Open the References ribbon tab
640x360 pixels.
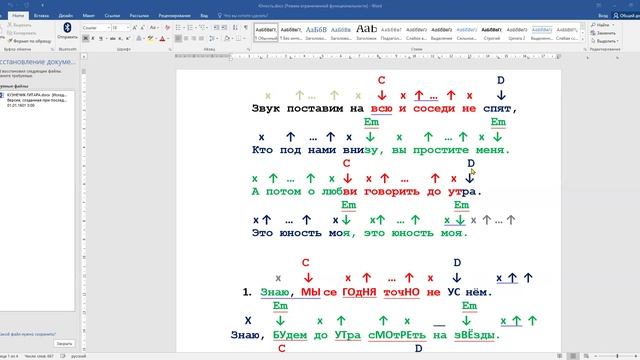pos(112,16)
